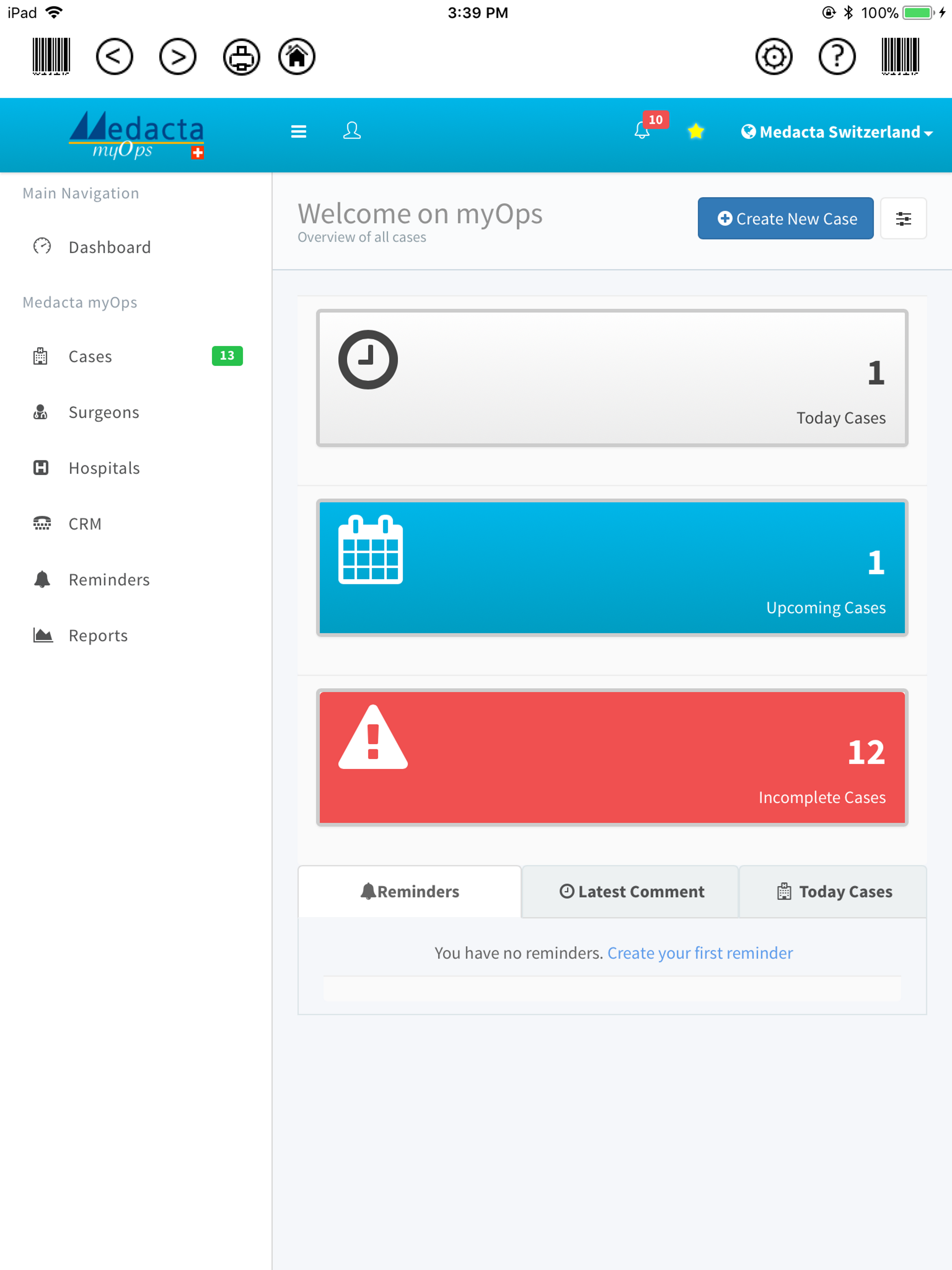
Task: Tap the left barcode scanner icon
Action: click(x=51, y=56)
